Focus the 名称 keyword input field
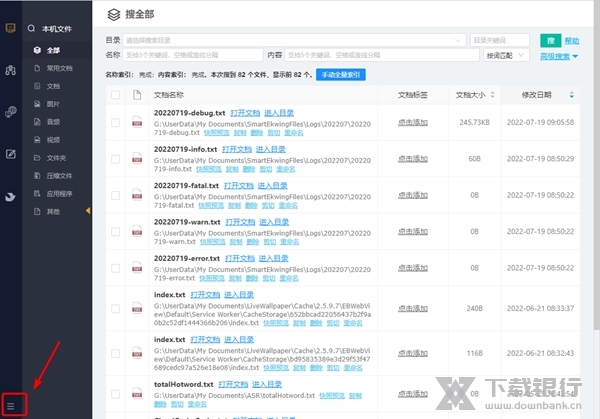The height and width of the screenshot is (419, 600). tap(192, 55)
